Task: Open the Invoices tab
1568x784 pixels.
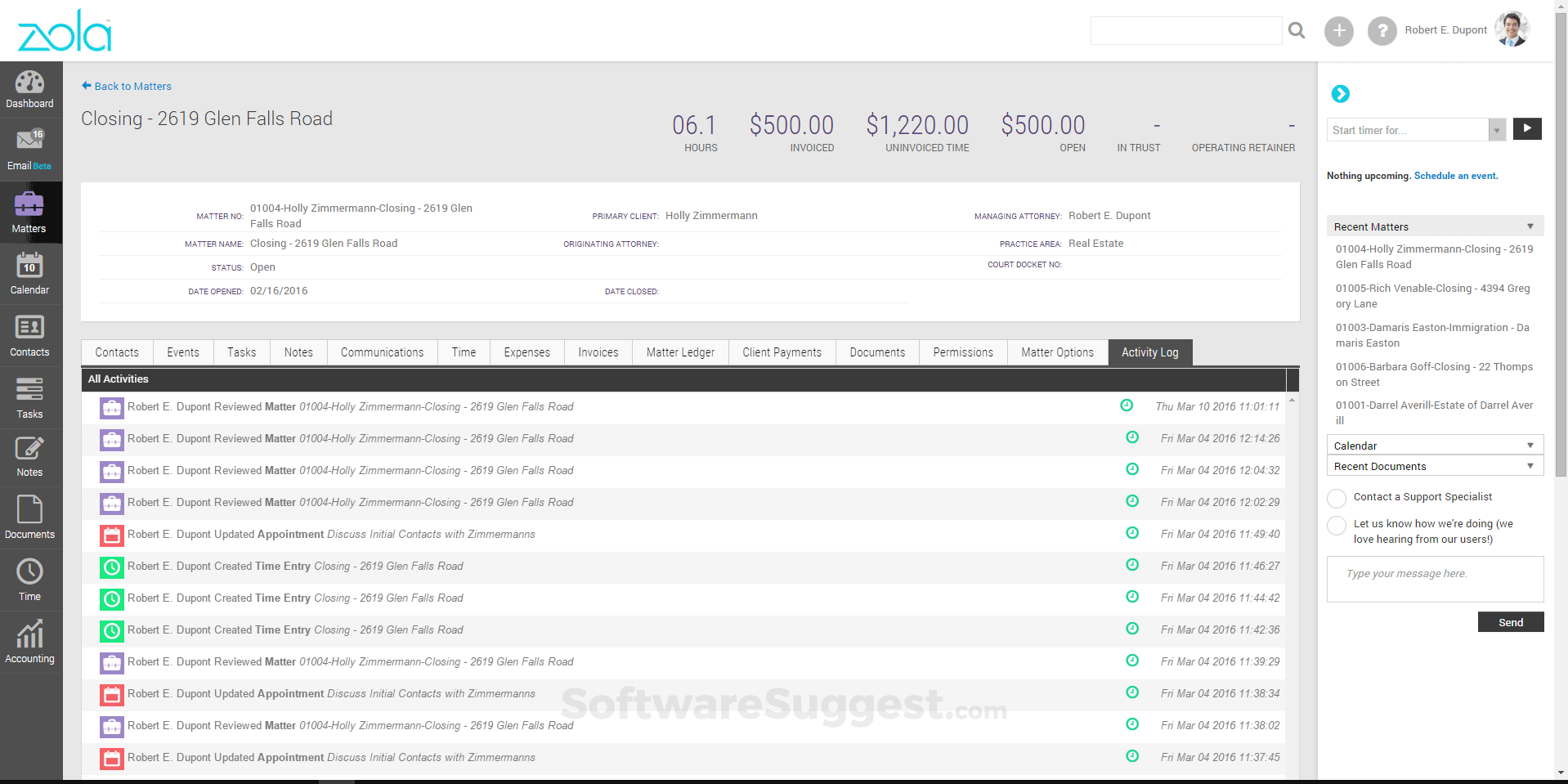Action: click(598, 352)
